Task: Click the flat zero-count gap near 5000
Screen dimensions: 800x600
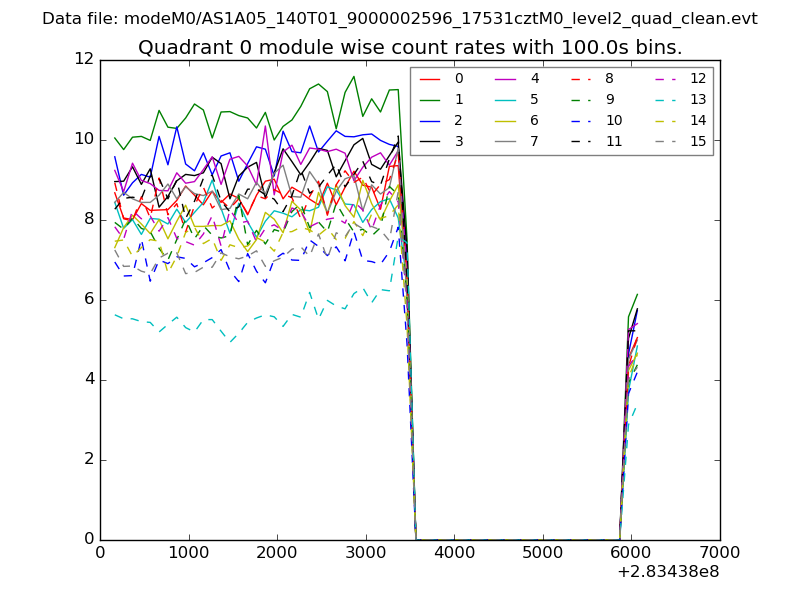Action: click(542, 539)
